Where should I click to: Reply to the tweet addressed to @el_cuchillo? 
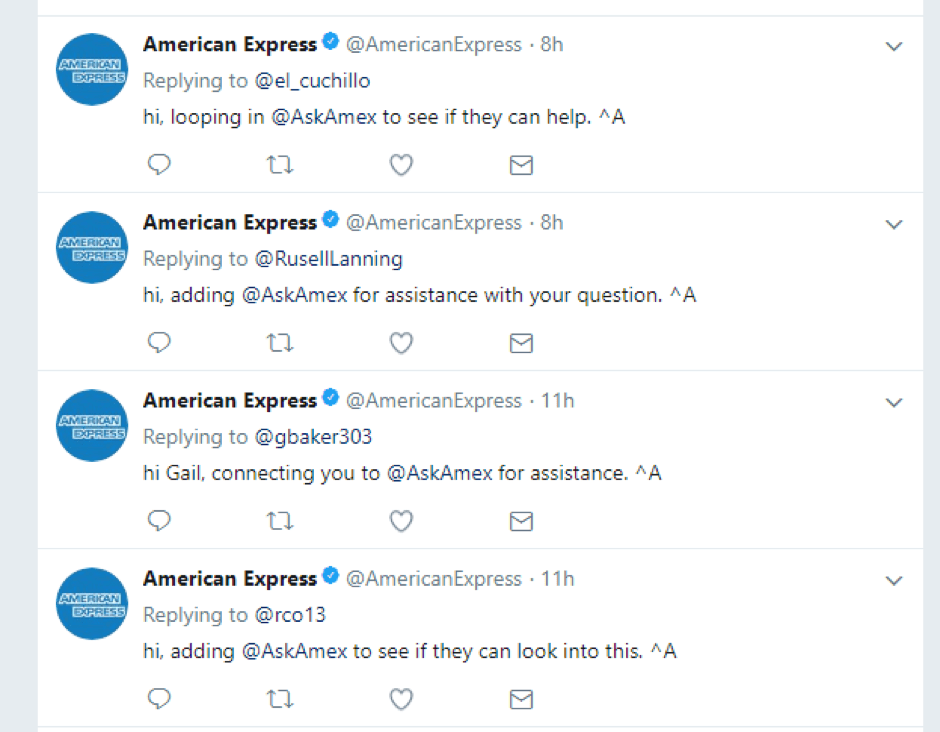coord(159,165)
